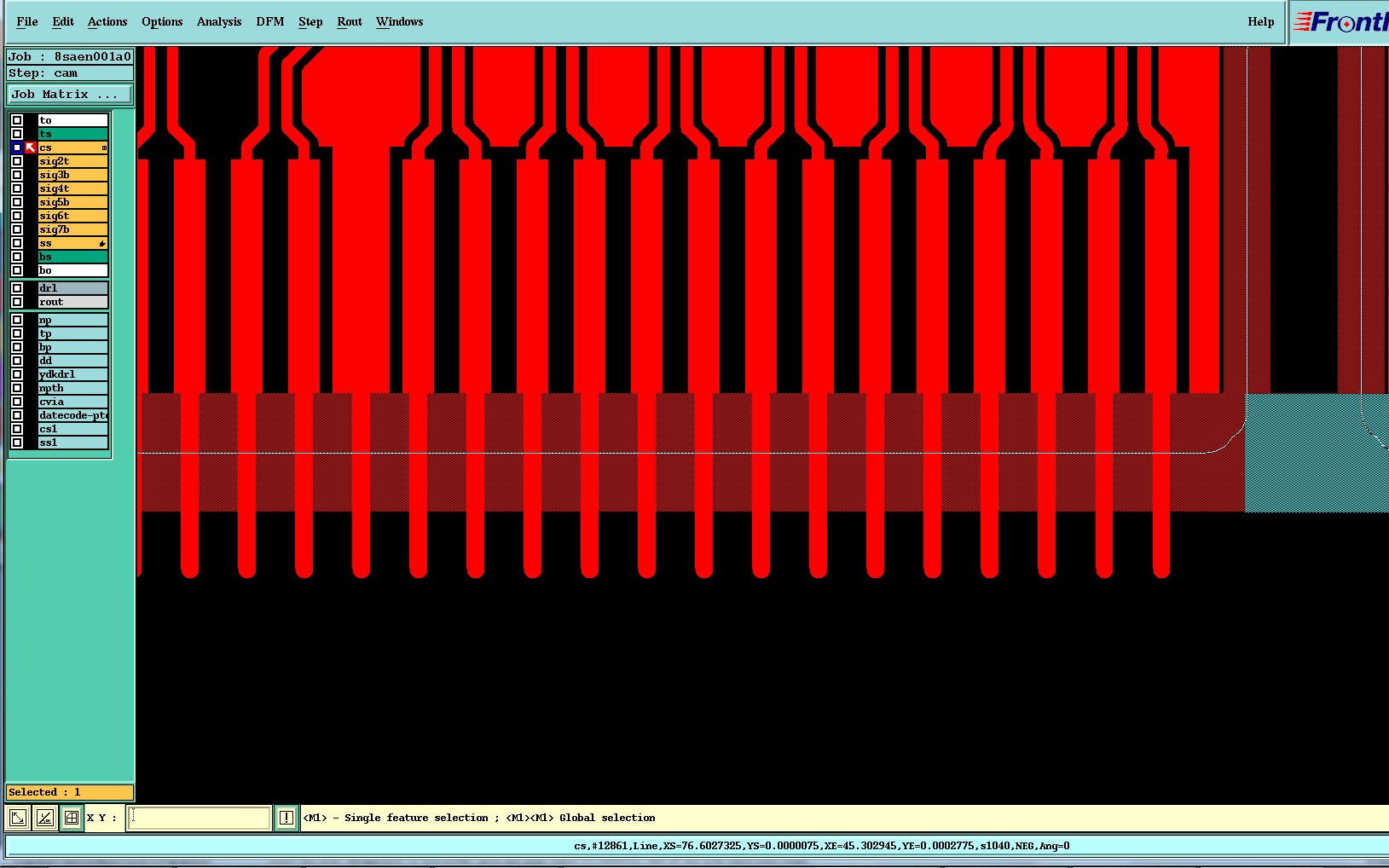Toggle display checkbox for layer rout

click(x=16, y=302)
